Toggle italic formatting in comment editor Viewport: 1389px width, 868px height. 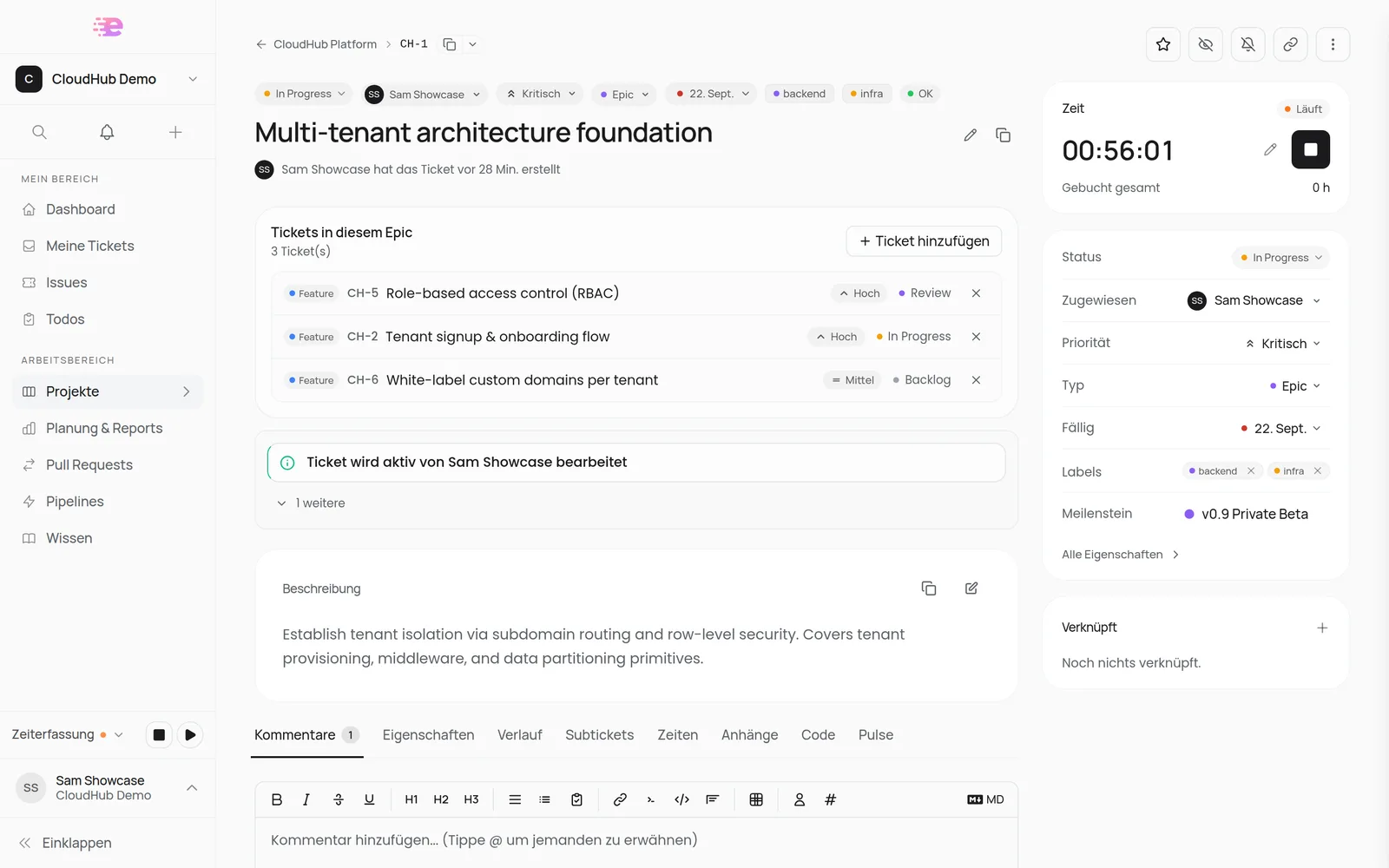click(x=306, y=799)
